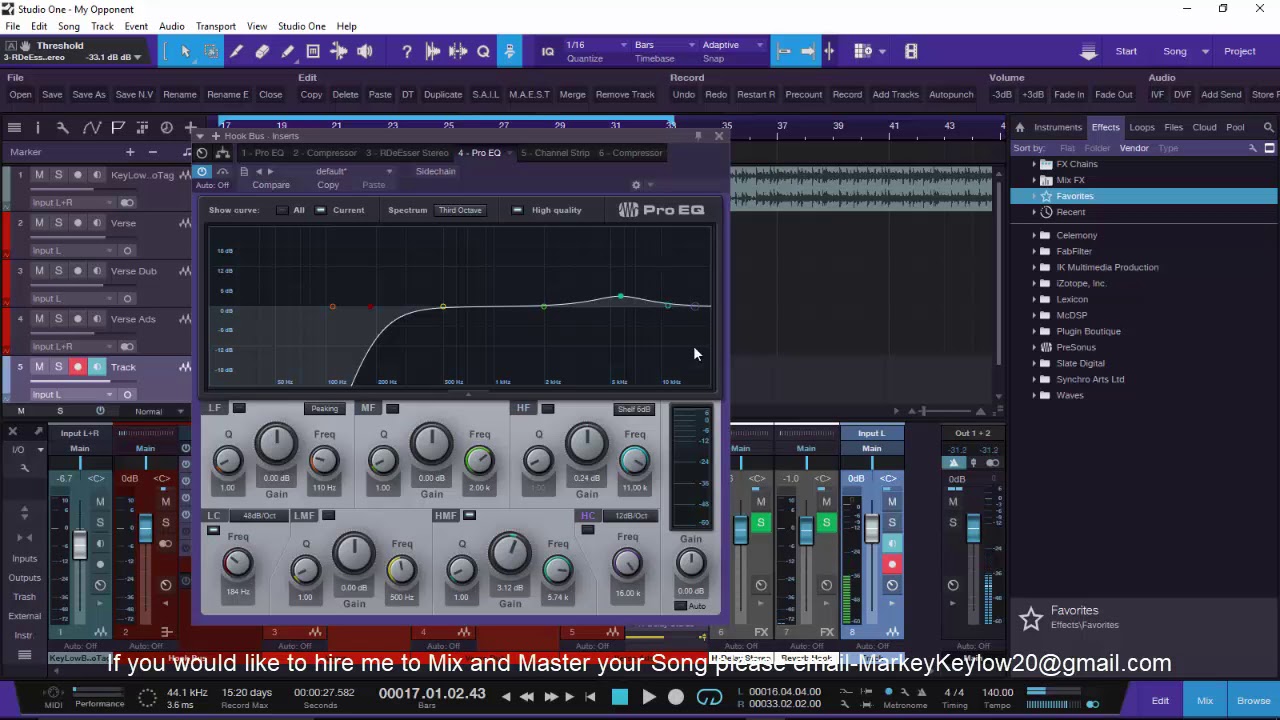1280x720 pixels.
Task: Click the IQ input quantize icon
Action: [547, 51]
